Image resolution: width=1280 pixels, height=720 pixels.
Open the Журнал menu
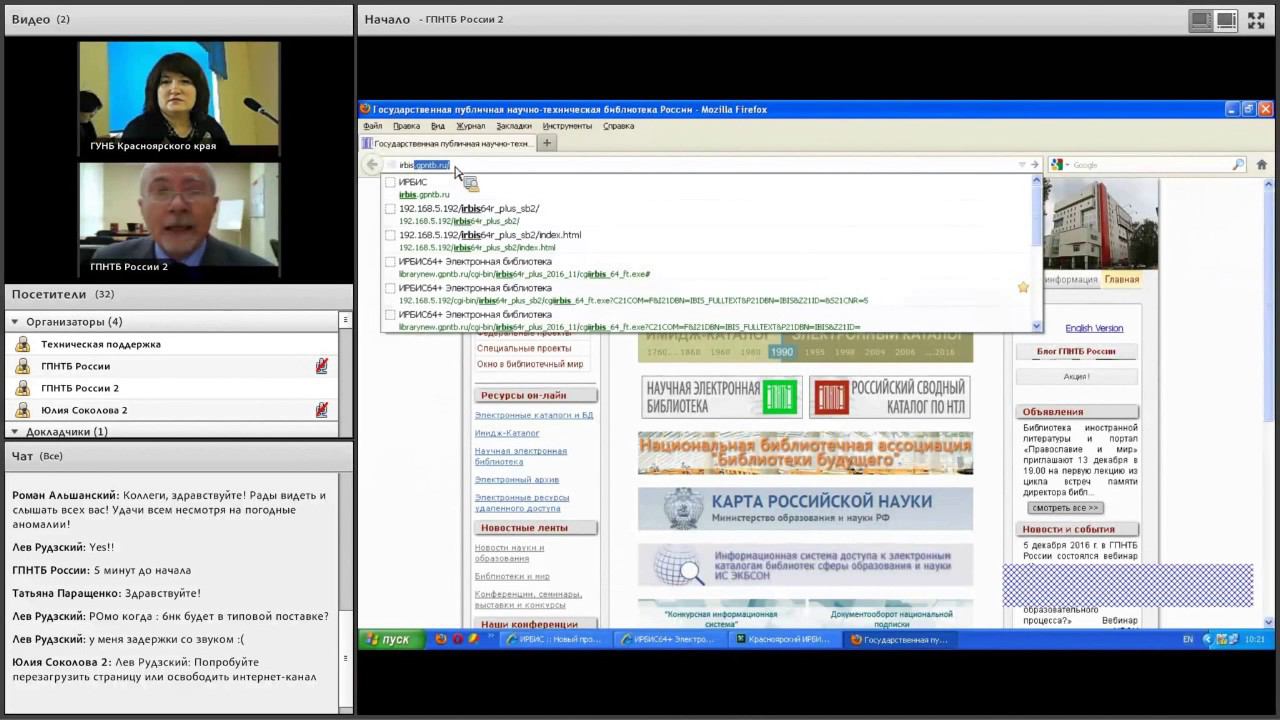pos(470,126)
